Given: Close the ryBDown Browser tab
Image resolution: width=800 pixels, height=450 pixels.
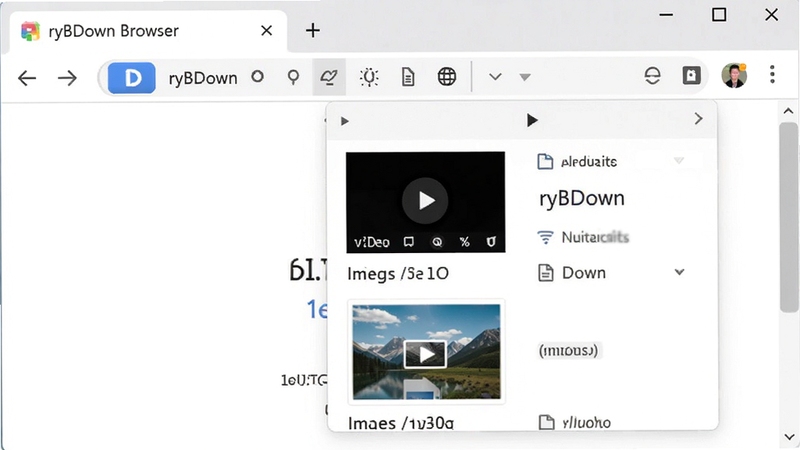Looking at the screenshot, I should point(266,31).
